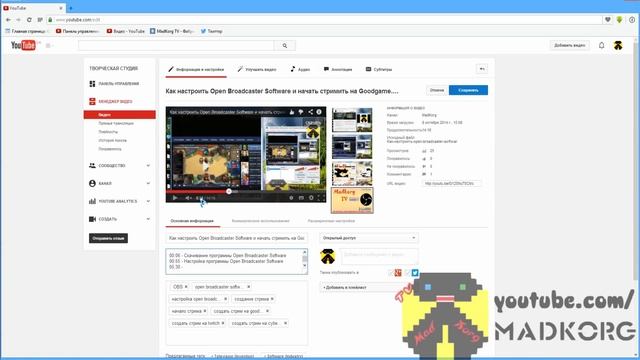The height and width of the screenshot is (360, 640).
Task: Open the speed dial grid icon
Action: click(40, 20)
